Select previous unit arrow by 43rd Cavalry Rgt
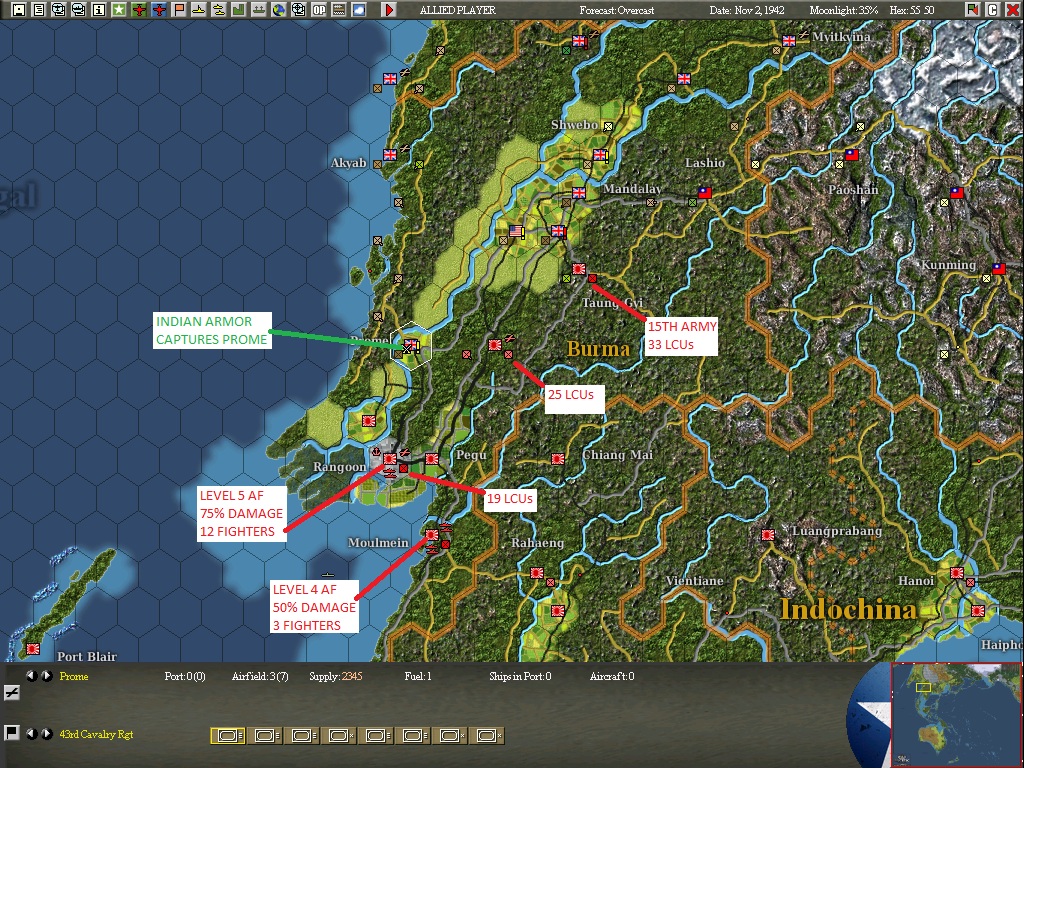The height and width of the screenshot is (898, 1061). pyautogui.click(x=31, y=734)
